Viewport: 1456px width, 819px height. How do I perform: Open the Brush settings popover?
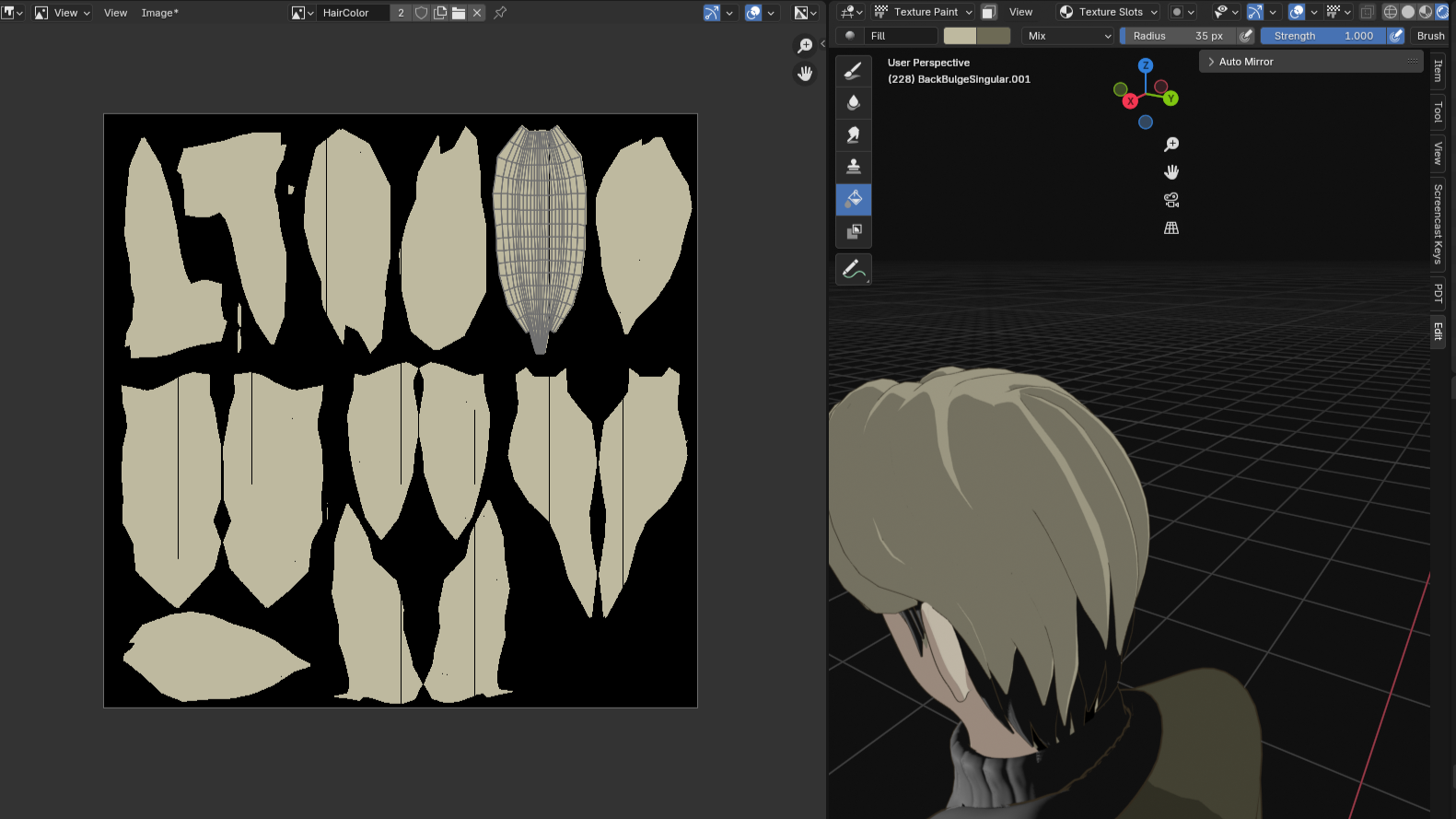[x=1430, y=36]
